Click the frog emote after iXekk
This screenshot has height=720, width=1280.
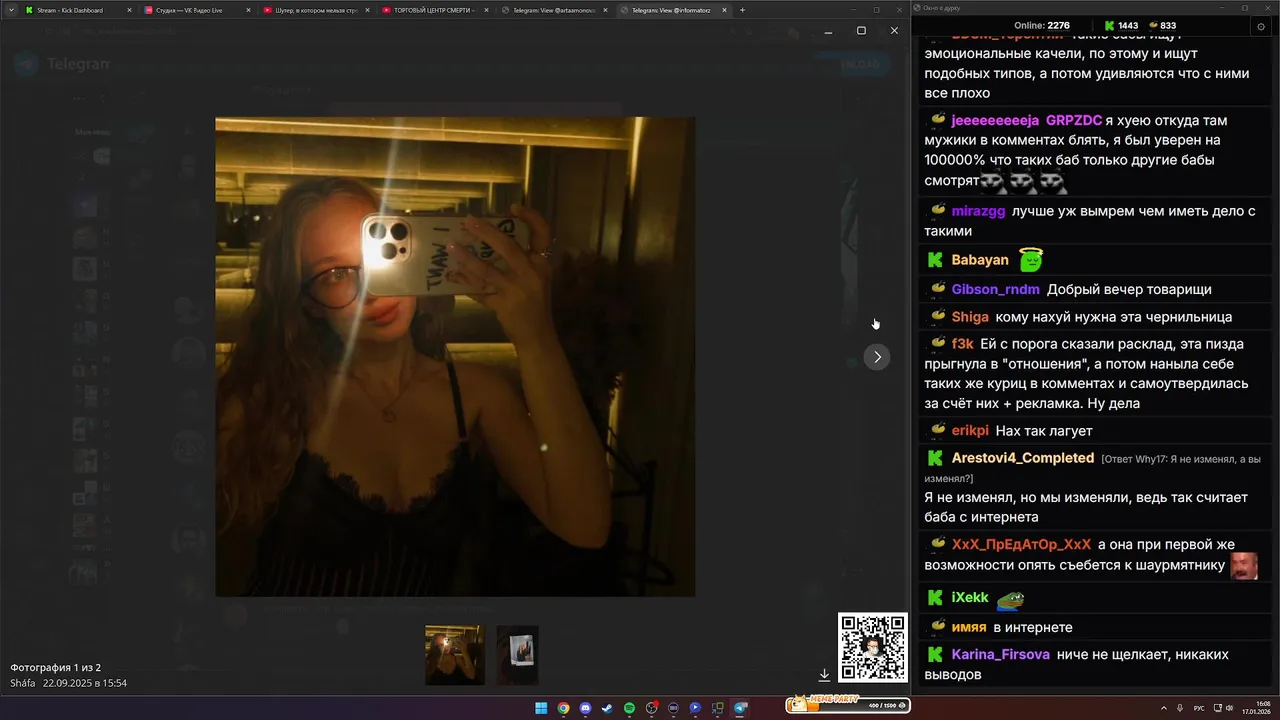pos(1010,599)
